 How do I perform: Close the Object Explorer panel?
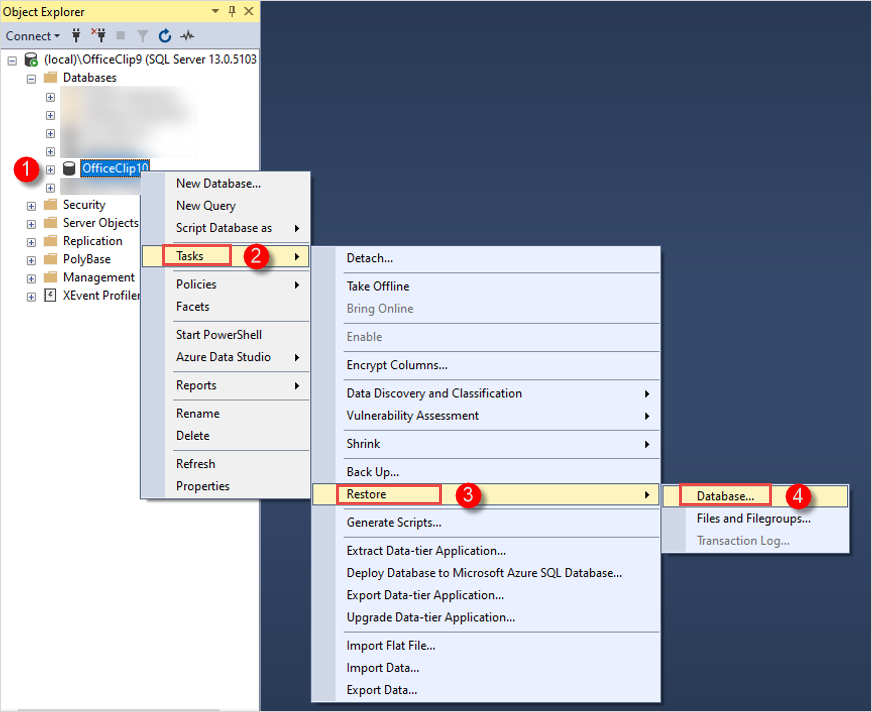coord(249,11)
